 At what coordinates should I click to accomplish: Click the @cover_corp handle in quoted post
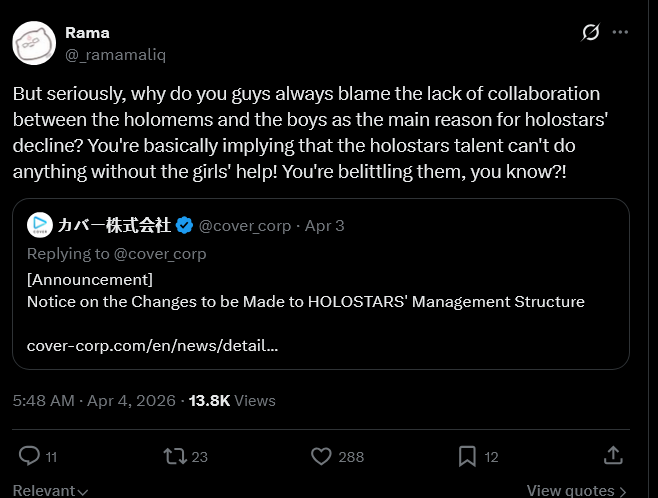click(x=245, y=226)
